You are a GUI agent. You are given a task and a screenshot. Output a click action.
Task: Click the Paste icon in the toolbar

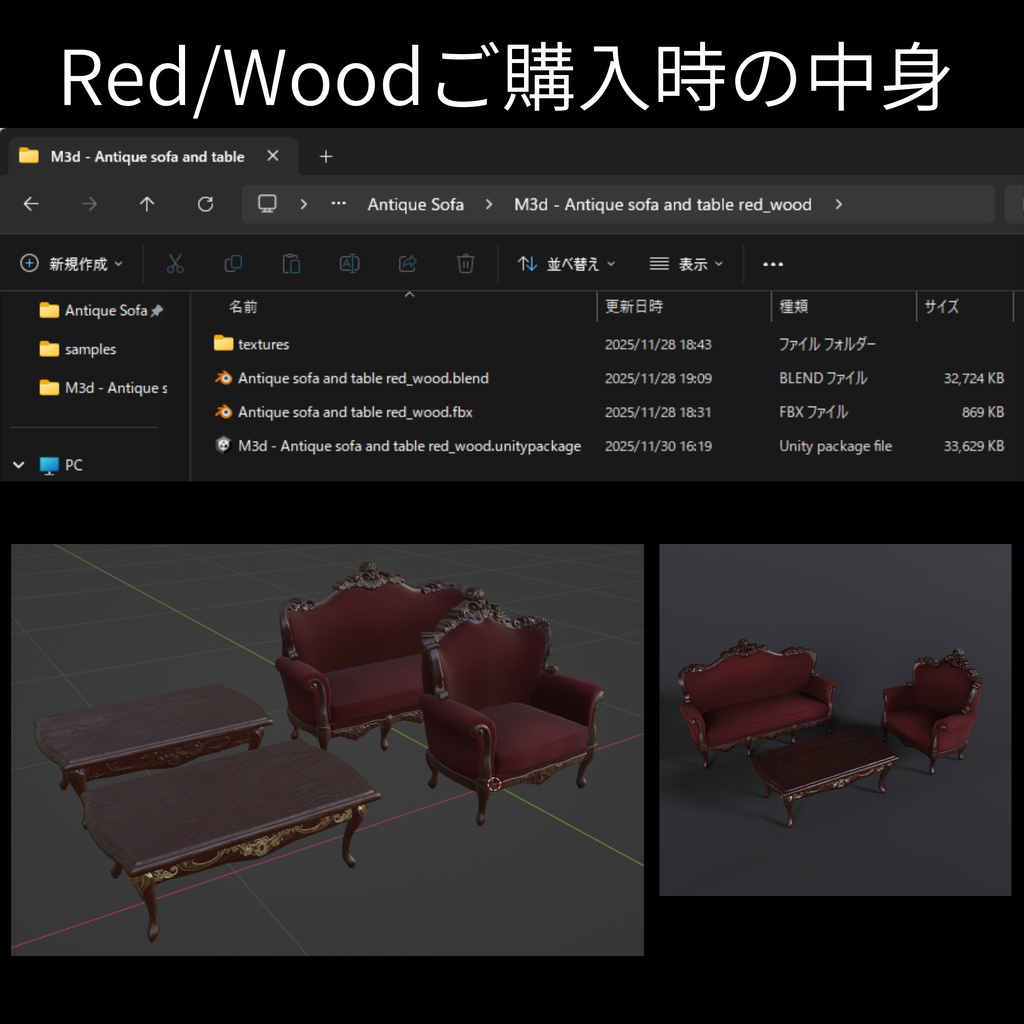pos(291,263)
